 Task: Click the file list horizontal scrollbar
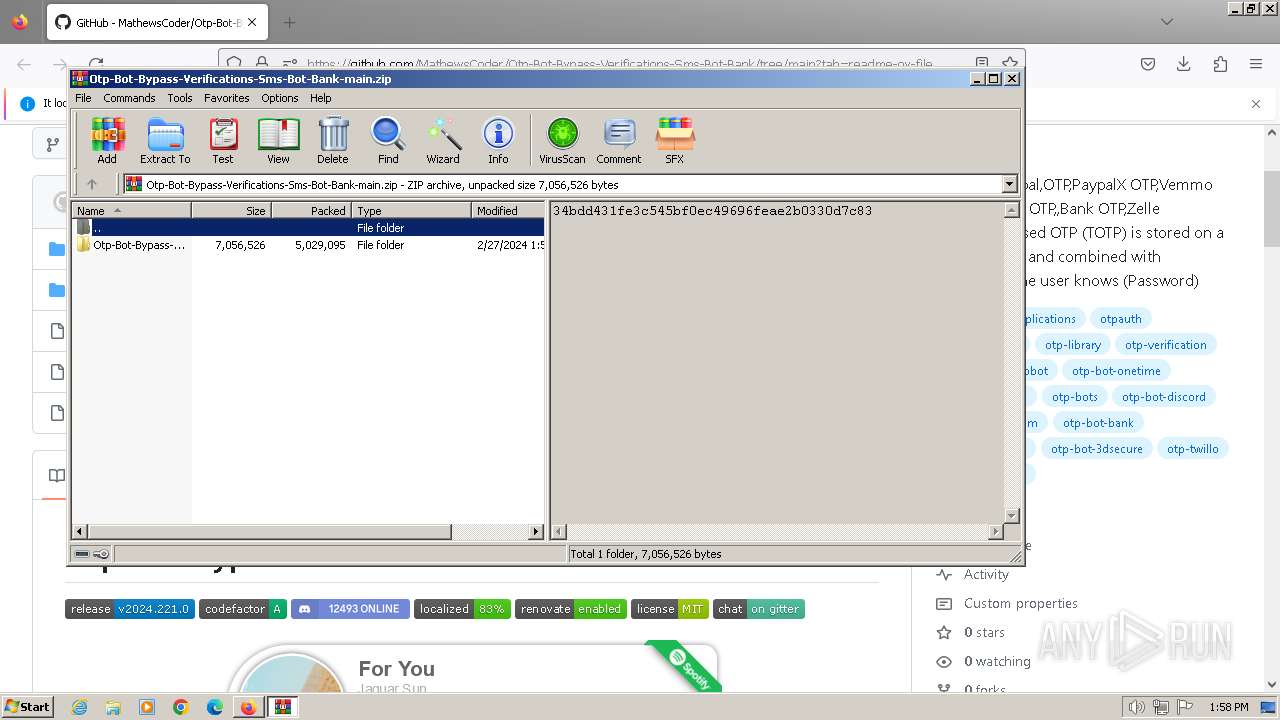308,532
